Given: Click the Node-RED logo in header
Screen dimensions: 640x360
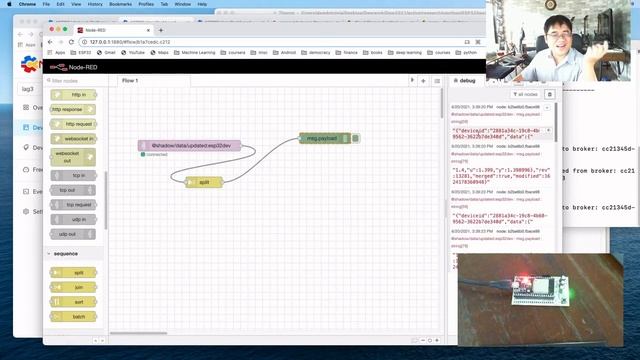Looking at the screenshot, I should point(74,67).
